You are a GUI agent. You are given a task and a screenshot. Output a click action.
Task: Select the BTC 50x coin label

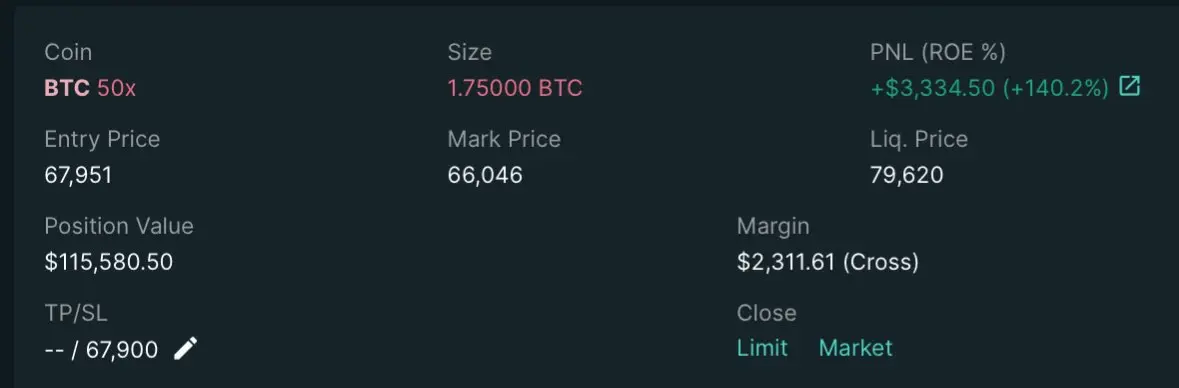[x=90, y=88]
